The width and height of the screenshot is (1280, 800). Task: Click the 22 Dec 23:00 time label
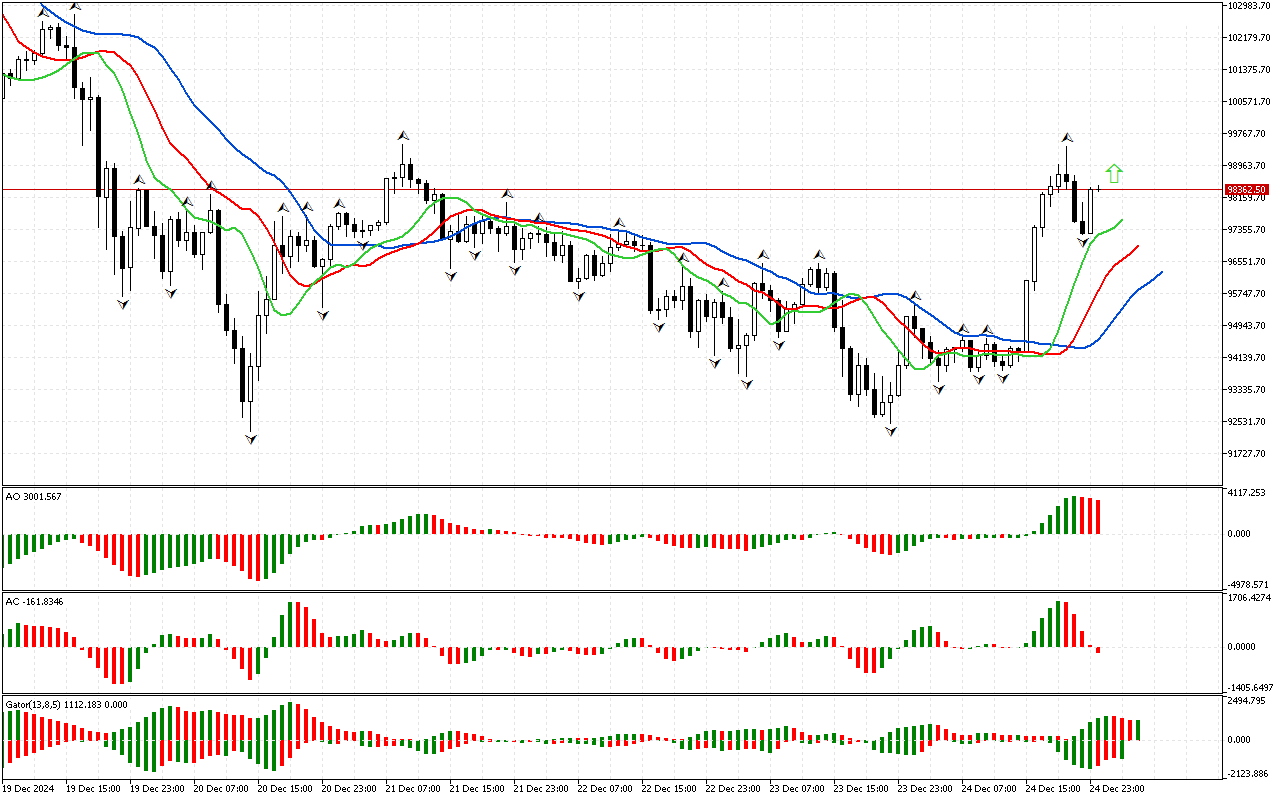click(733, 788)
